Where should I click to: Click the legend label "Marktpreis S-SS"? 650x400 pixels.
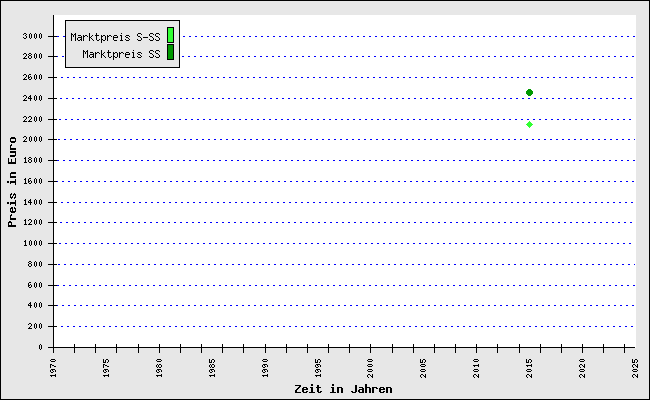[x=115, y=37]
